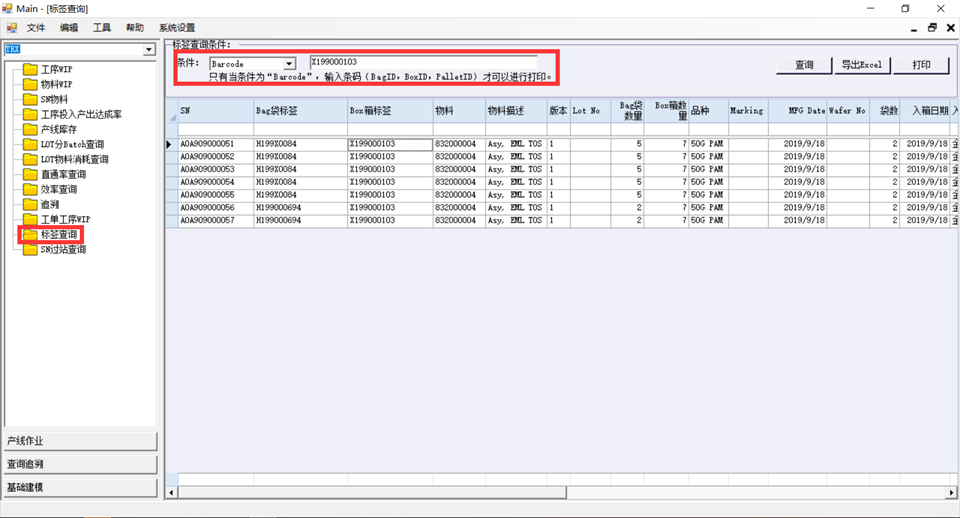Viewport: 960px width, 518px height.
Task: Select the row with SN A0A909000053
Action: tap(215, 170)
